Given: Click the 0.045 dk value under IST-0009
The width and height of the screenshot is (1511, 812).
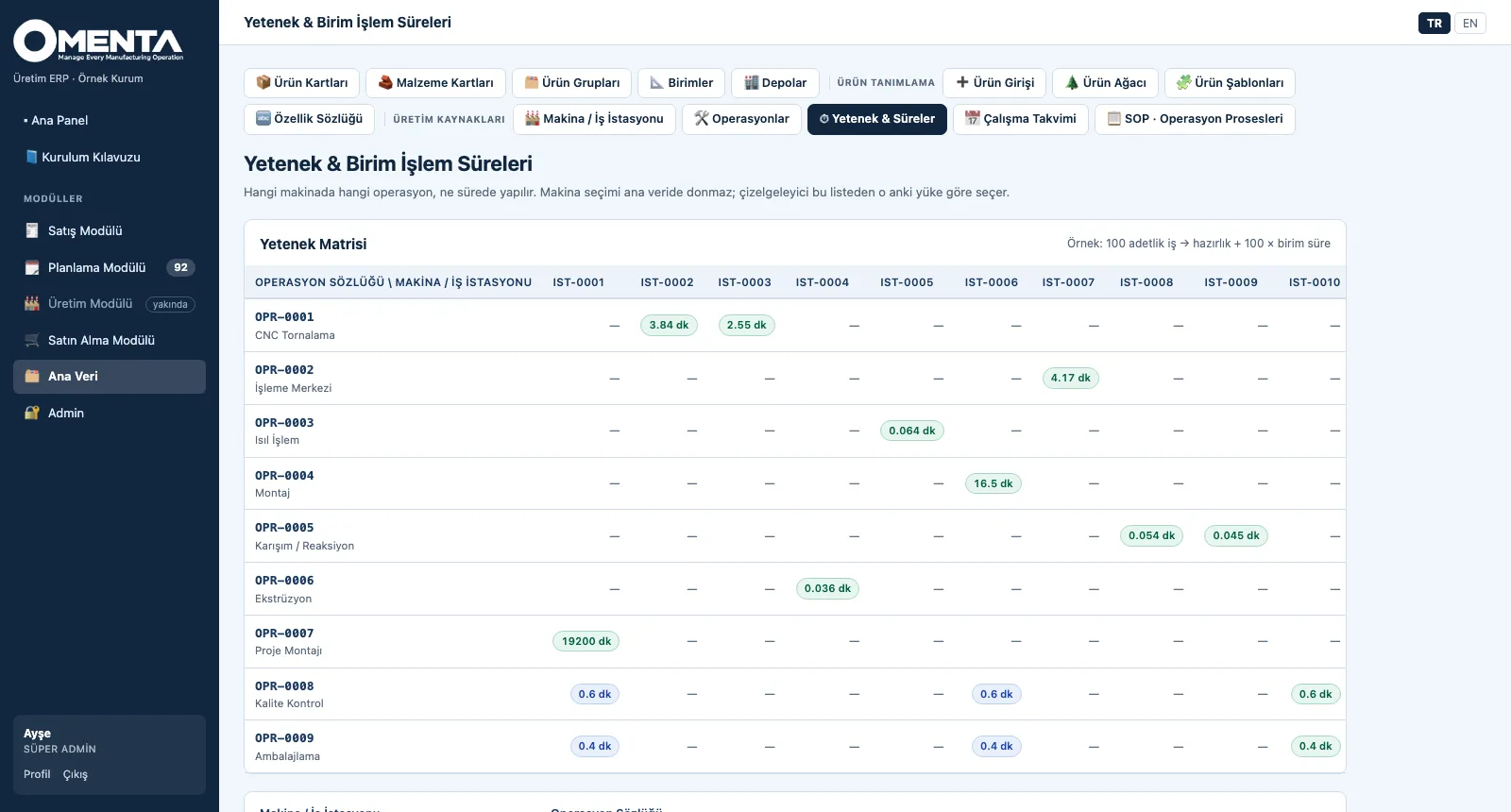Looking at the screenshot, I should click(x=1236, y=536).
